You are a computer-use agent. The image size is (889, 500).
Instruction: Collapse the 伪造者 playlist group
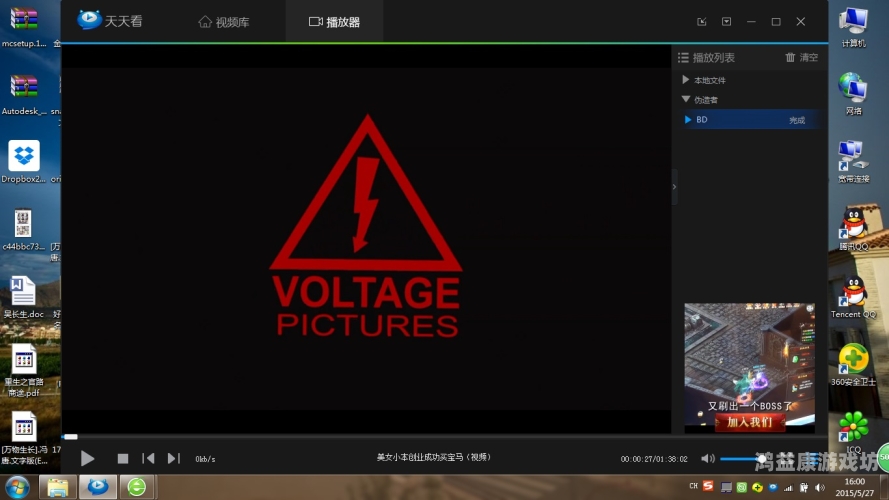(686, 100)
